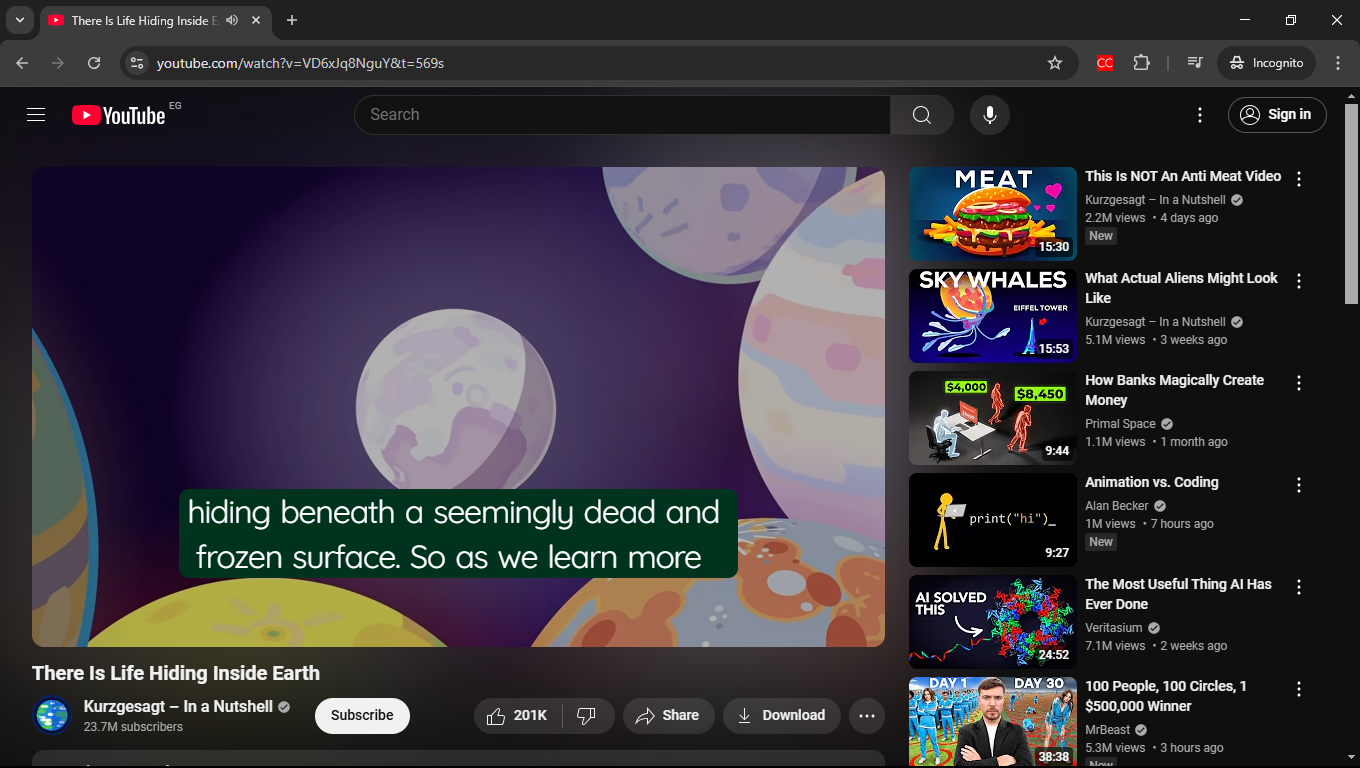The image size is (1360, 768).
Task: Select the address bar URL
Action: click(x=300, y=63)
